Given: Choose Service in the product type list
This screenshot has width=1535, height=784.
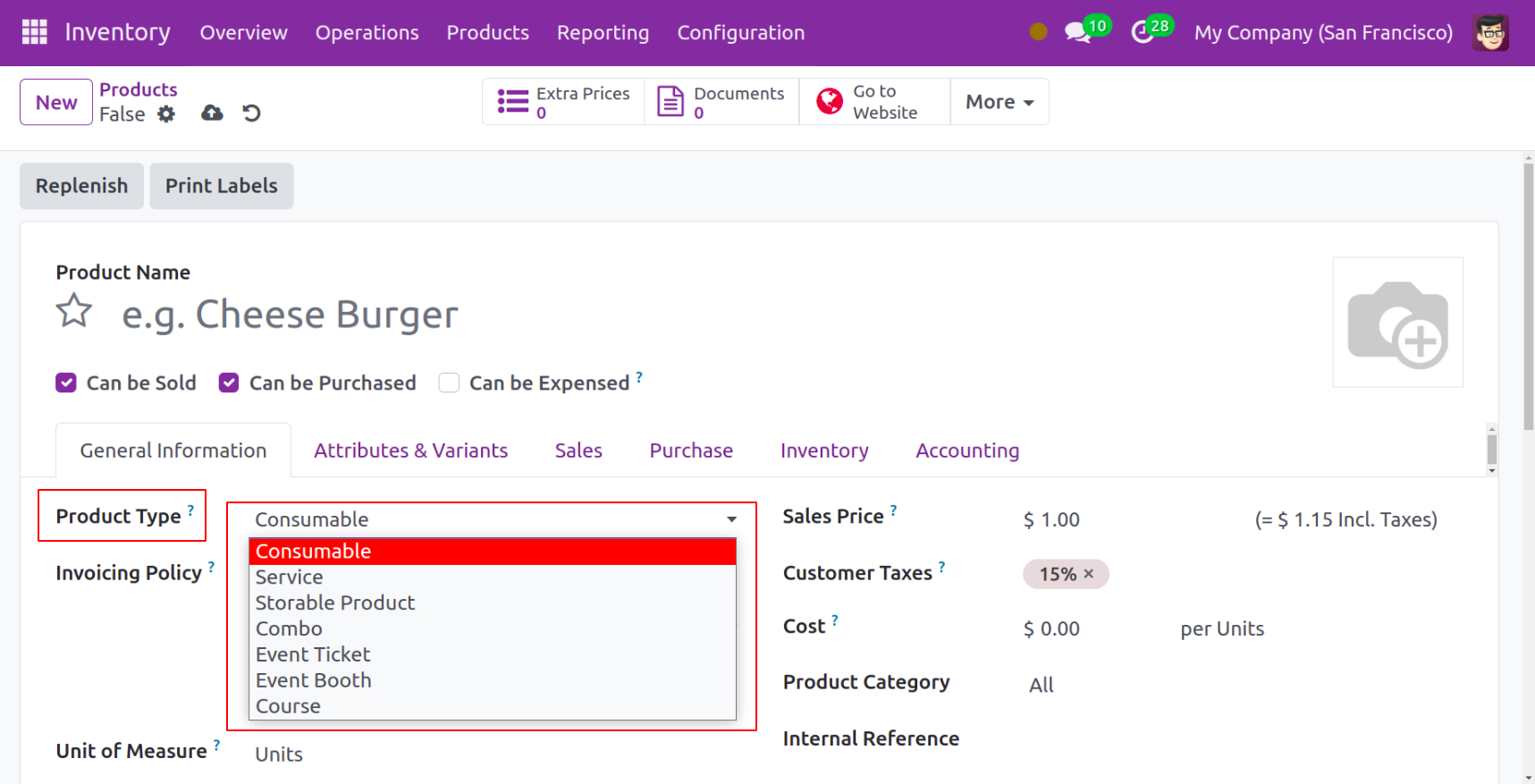Looking at the screenshot, I should click(x=289, y=577).
